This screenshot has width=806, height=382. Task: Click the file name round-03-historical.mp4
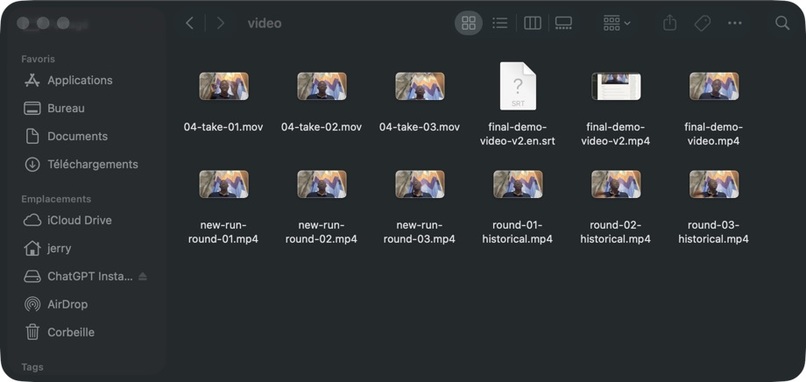[713, 232]
